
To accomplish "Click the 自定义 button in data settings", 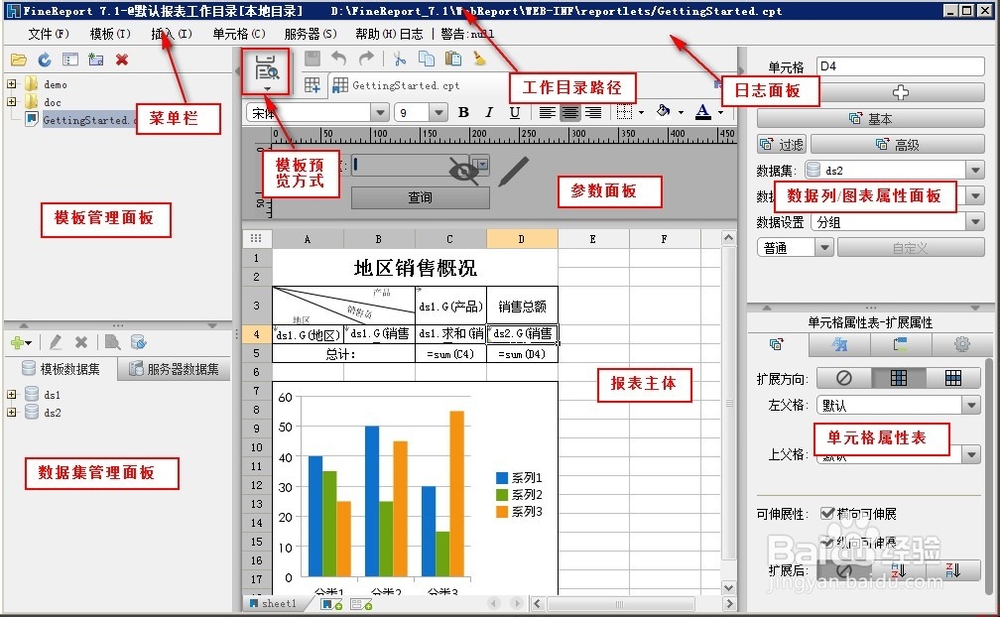I will click(x=910, y=247).
